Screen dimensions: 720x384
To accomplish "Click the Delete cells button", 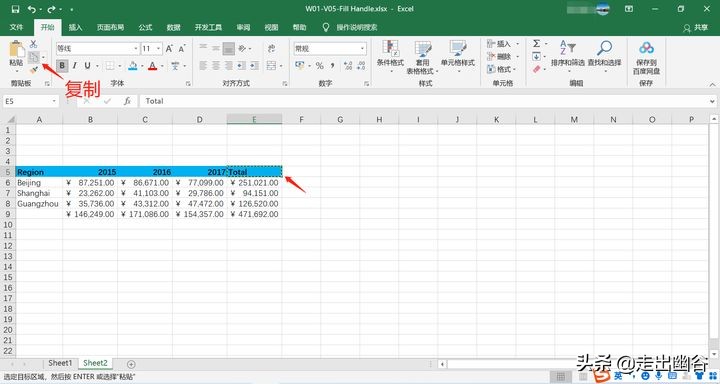I will [503, 56].
